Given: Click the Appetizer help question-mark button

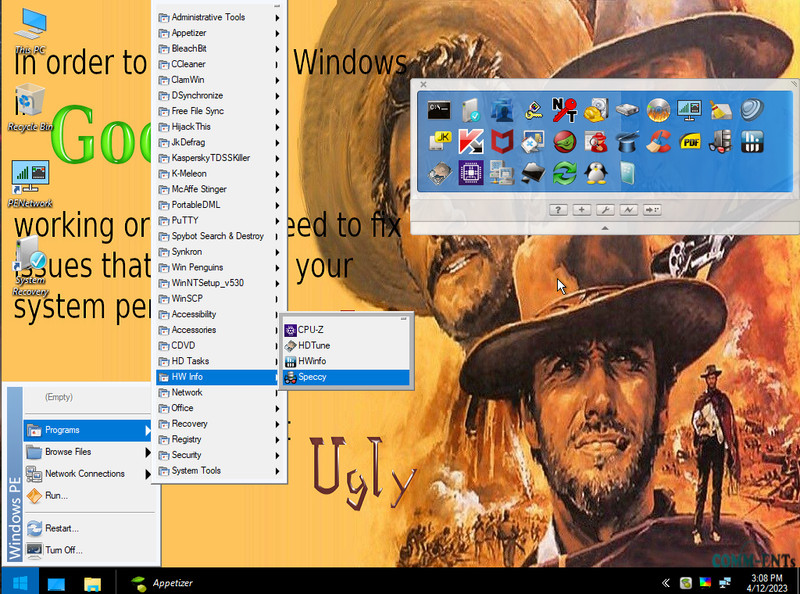Looking at the screenshot, I should point(558,210).
